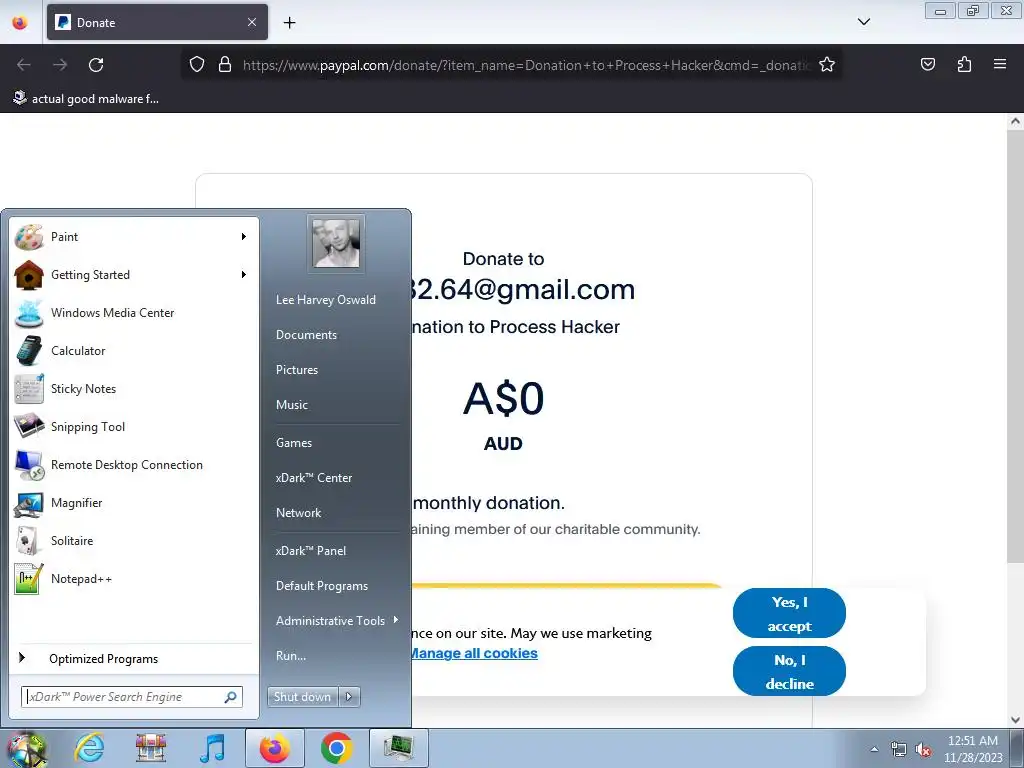Click the muted volume tray icon
1024x768 pixels.
click(923, 750)
